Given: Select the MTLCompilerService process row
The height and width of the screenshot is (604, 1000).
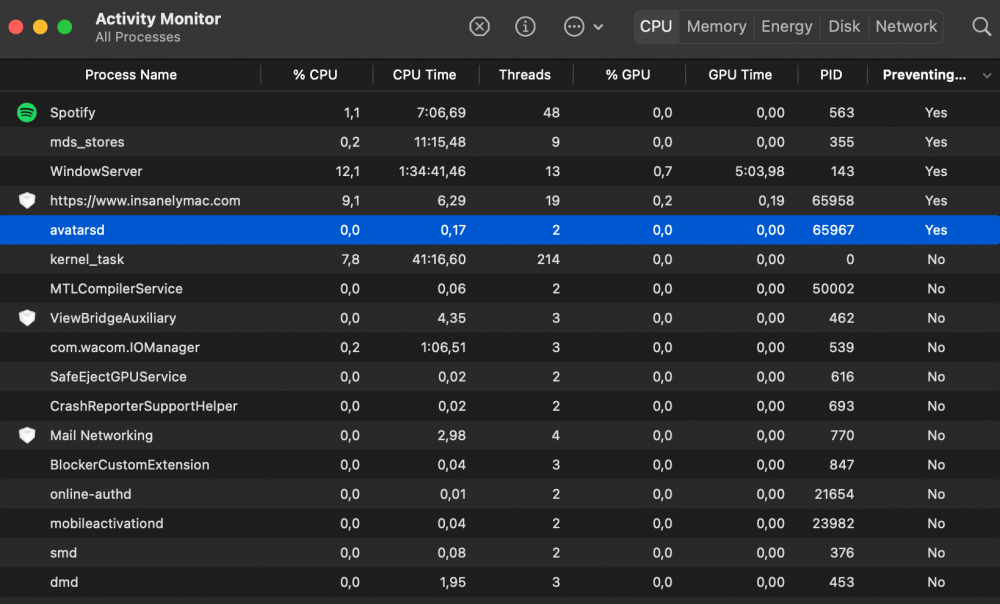Looking at the screenshot, I should click(500, 288).
